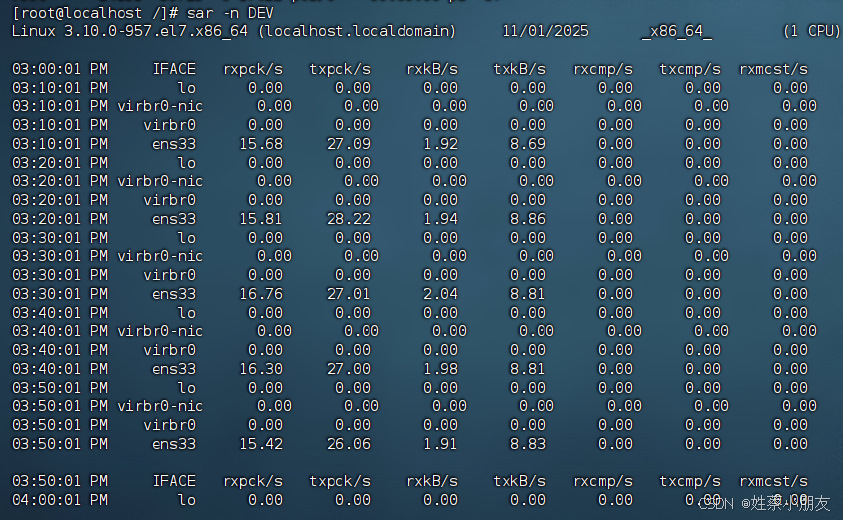The width and height of the screenshot is (843, 520).
Task: Click value 15.68 in ens33 row
Action: click(x=261, y=144)
